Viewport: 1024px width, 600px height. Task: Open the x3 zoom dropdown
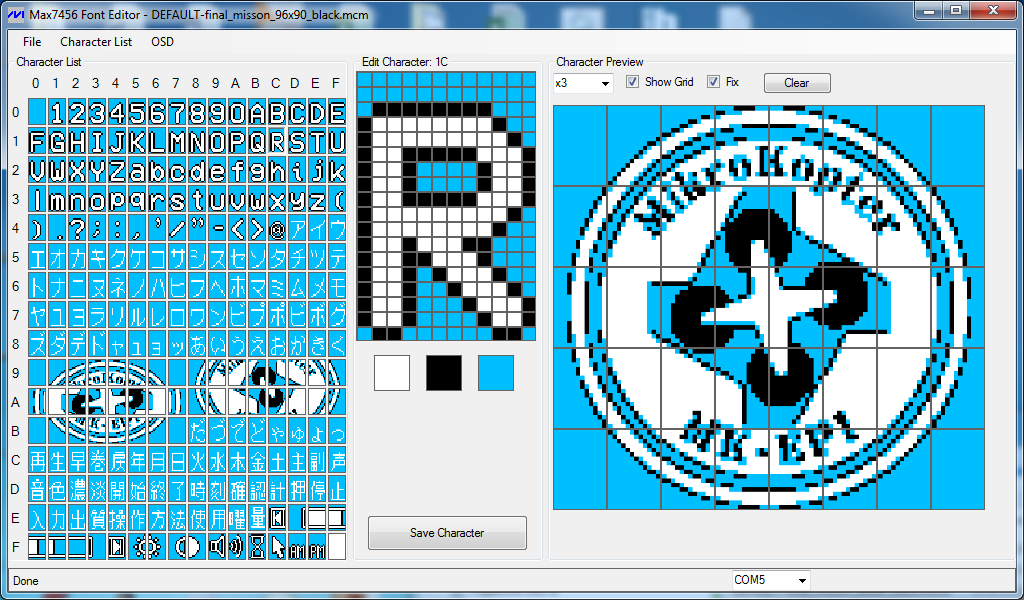[x=583, y=83]
